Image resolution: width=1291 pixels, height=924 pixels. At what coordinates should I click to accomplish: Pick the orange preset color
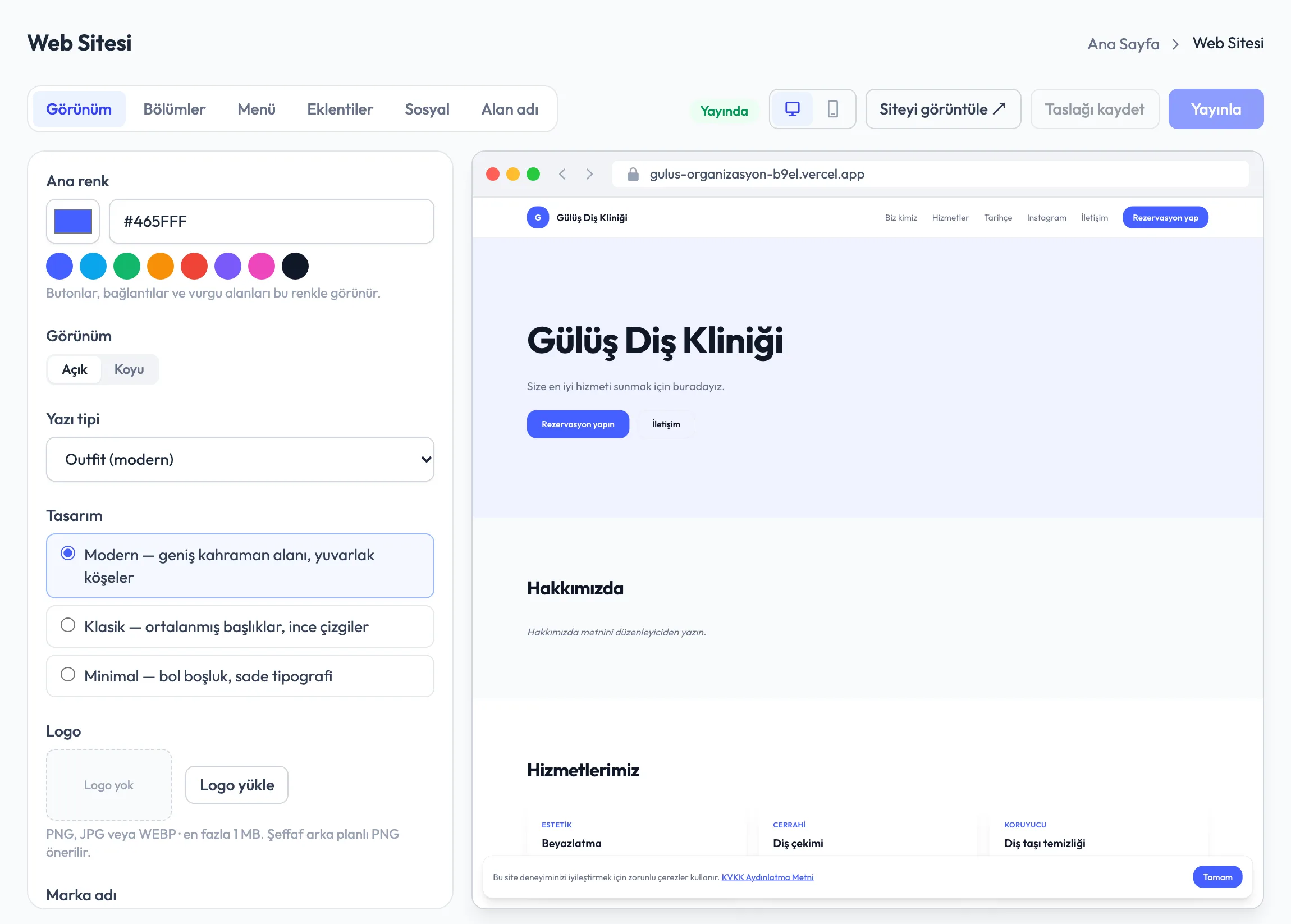(x=161, y=266)
